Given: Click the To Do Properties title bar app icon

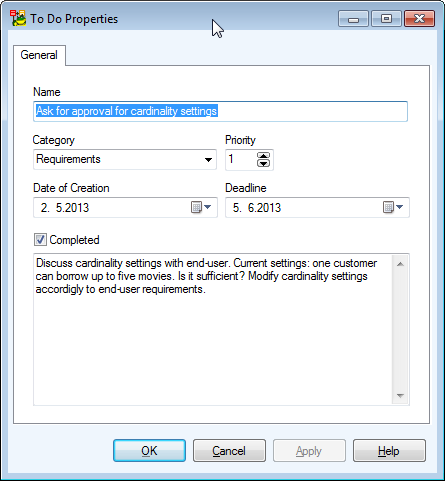Looking at the screenshot, I should click(18, 18).
